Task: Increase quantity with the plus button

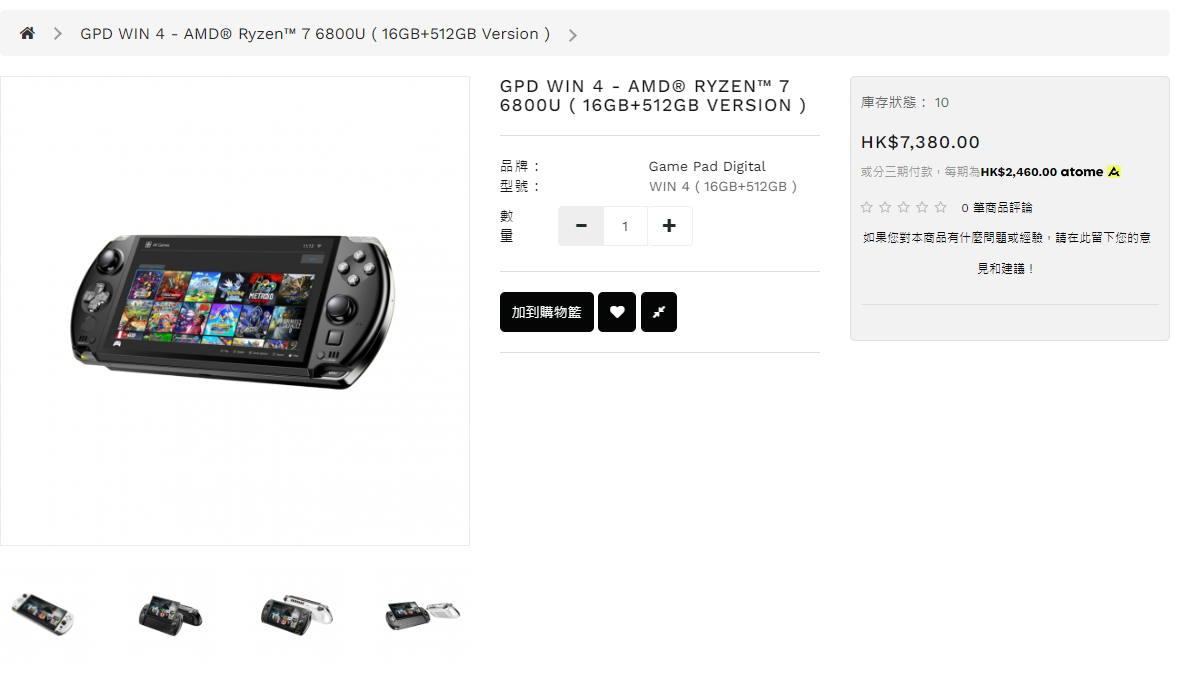Action: pos(669,226)
